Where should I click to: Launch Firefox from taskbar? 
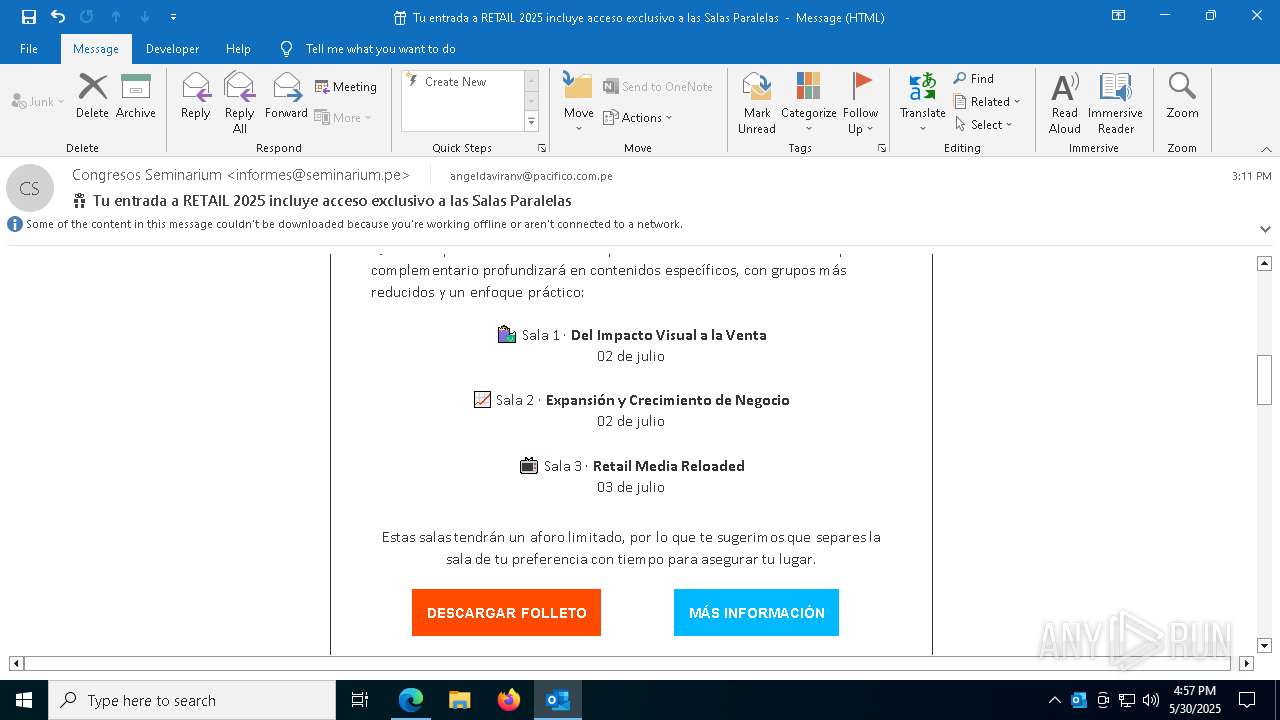tap(509, 700)
